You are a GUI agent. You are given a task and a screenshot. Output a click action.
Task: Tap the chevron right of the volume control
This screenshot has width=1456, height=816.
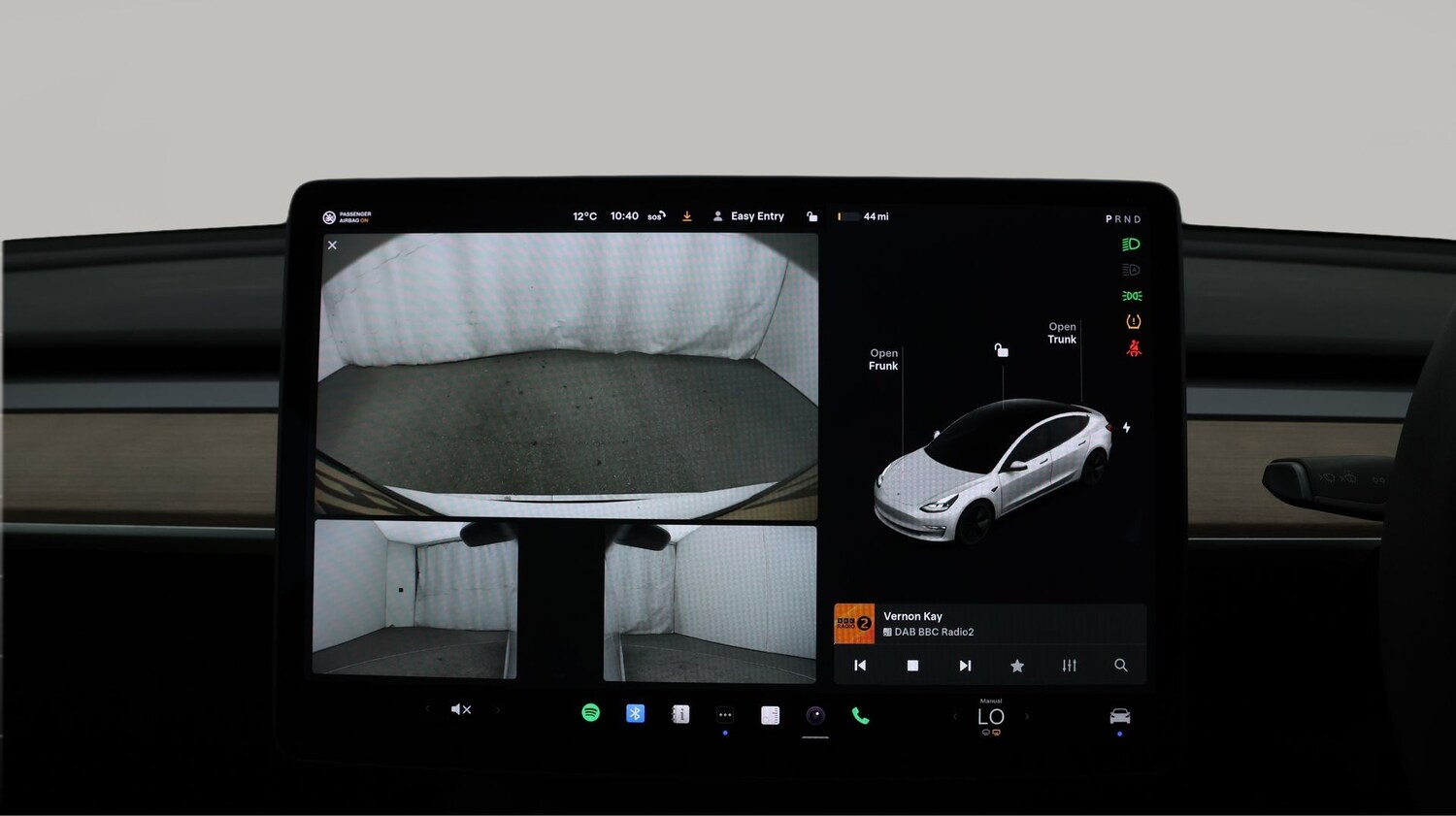498,709
